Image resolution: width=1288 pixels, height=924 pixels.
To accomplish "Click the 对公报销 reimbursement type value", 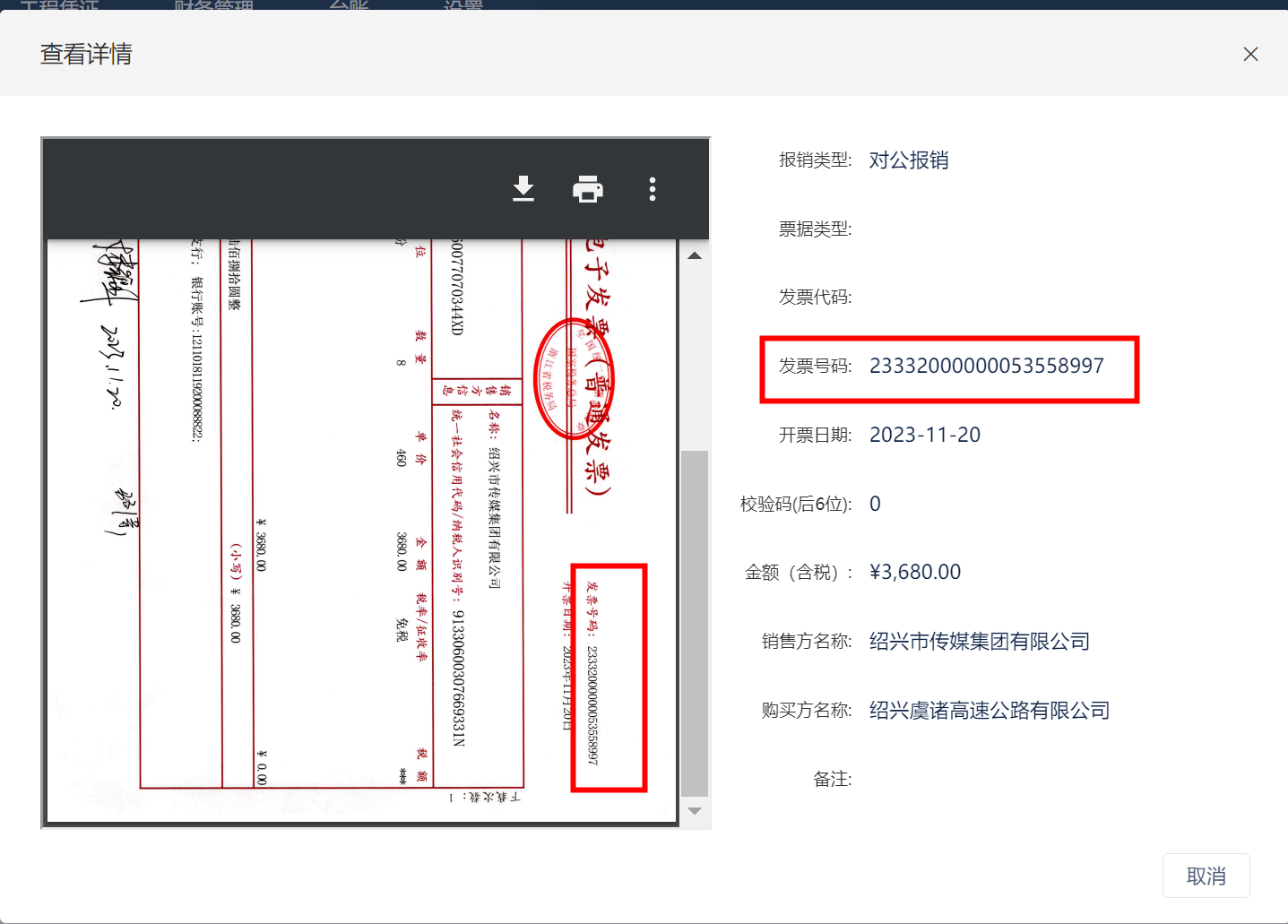I will click(x=909, y=160).
